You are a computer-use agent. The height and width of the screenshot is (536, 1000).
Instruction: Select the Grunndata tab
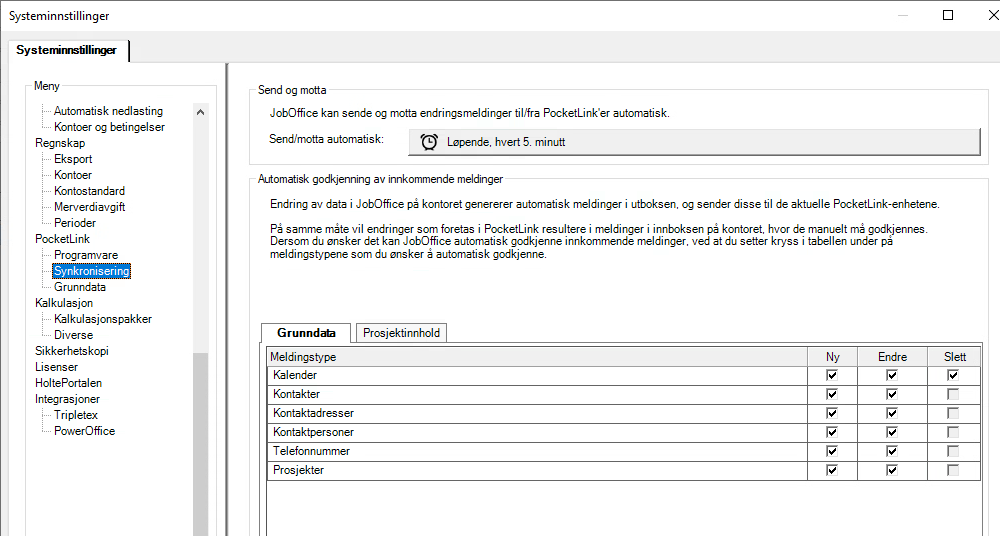pos(306,332)
